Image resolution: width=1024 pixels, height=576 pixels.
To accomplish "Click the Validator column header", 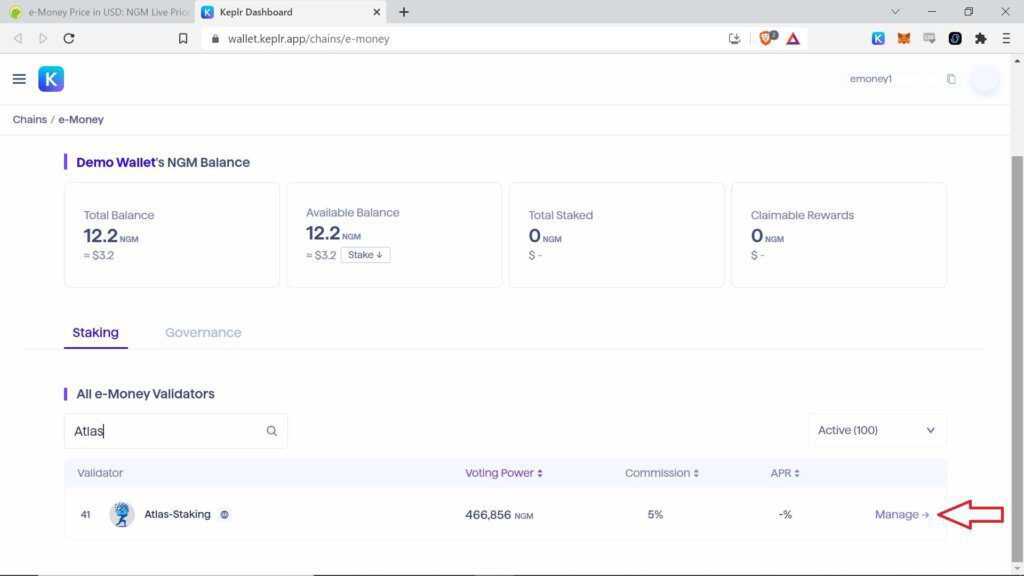I will (100, 473).
